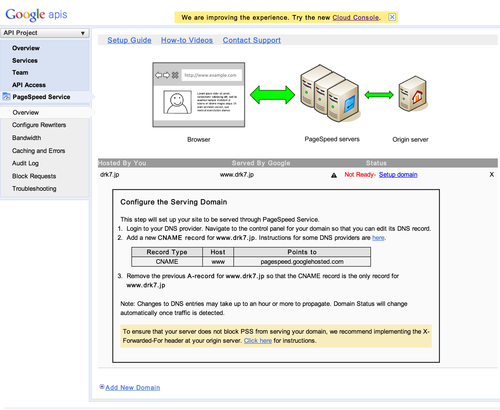Click the Browser diagram illustration
500x410 pixels.
199,95
